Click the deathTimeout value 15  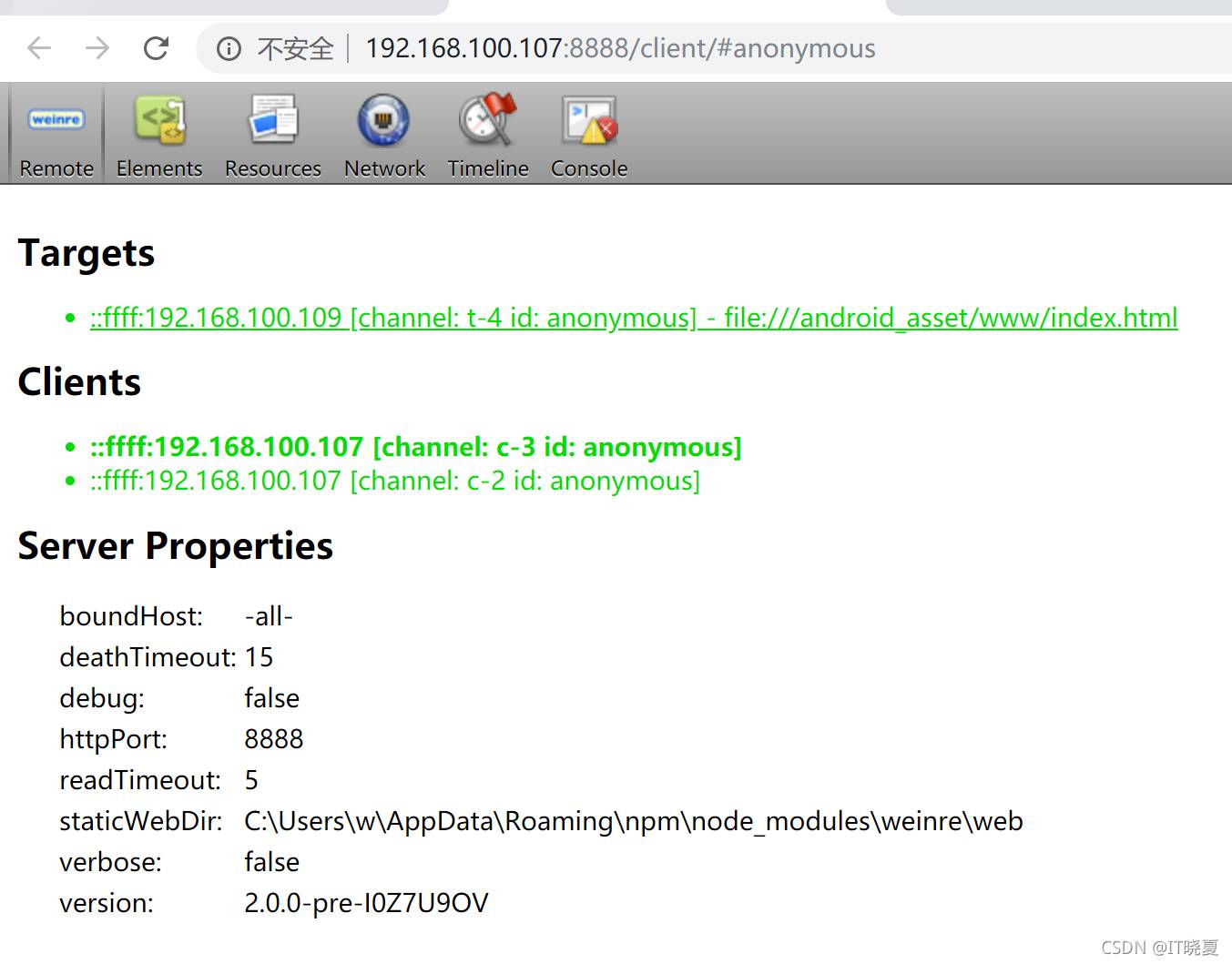(259, 657)
